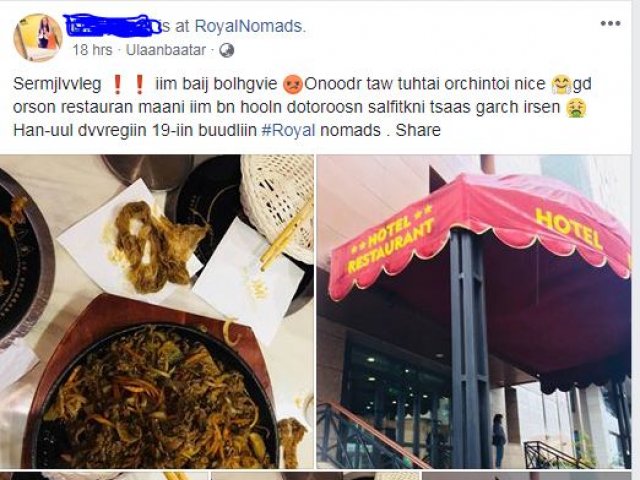Open the poster's profile picture avatar
This screenshot has height=480, width=640.
[38, 38]
